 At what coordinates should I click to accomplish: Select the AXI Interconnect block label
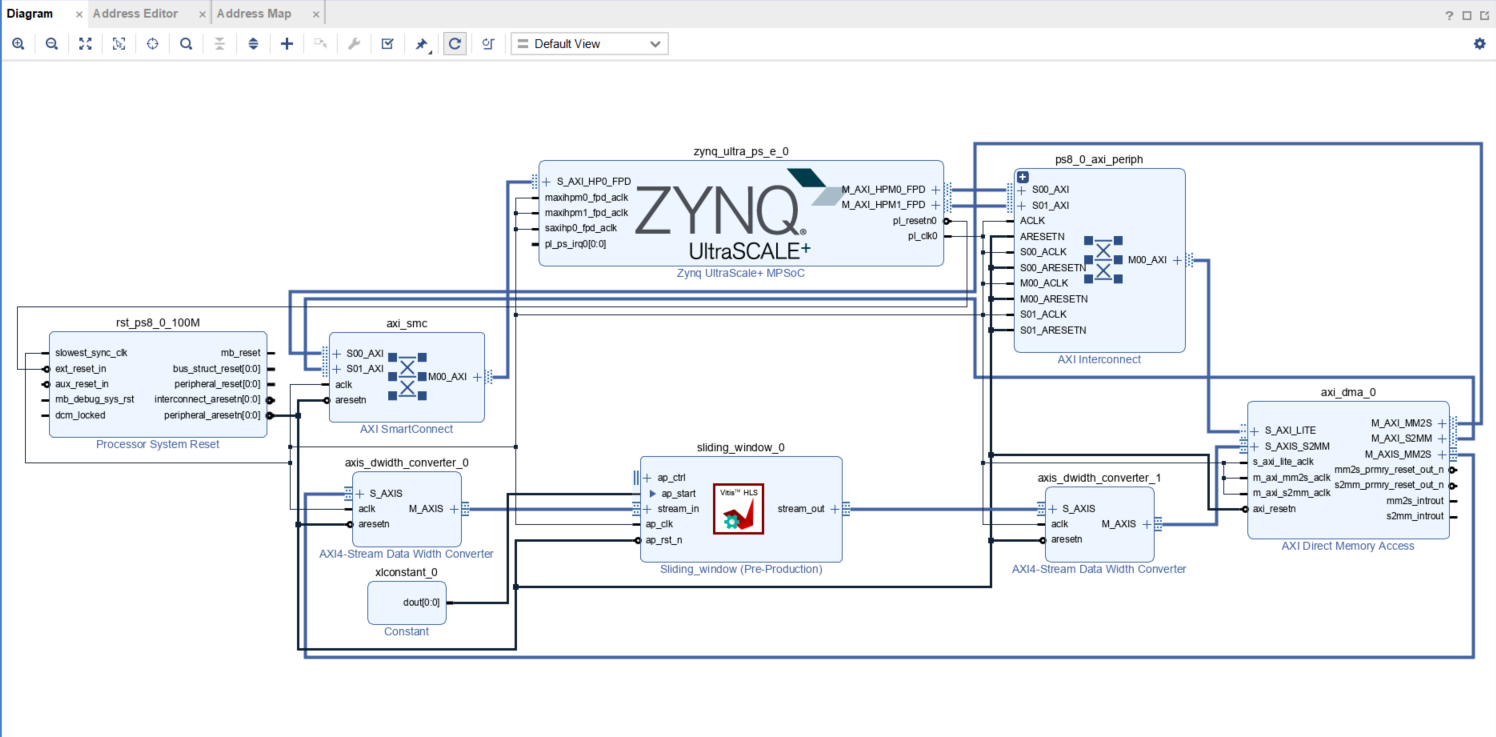[x=1099, y=359]
